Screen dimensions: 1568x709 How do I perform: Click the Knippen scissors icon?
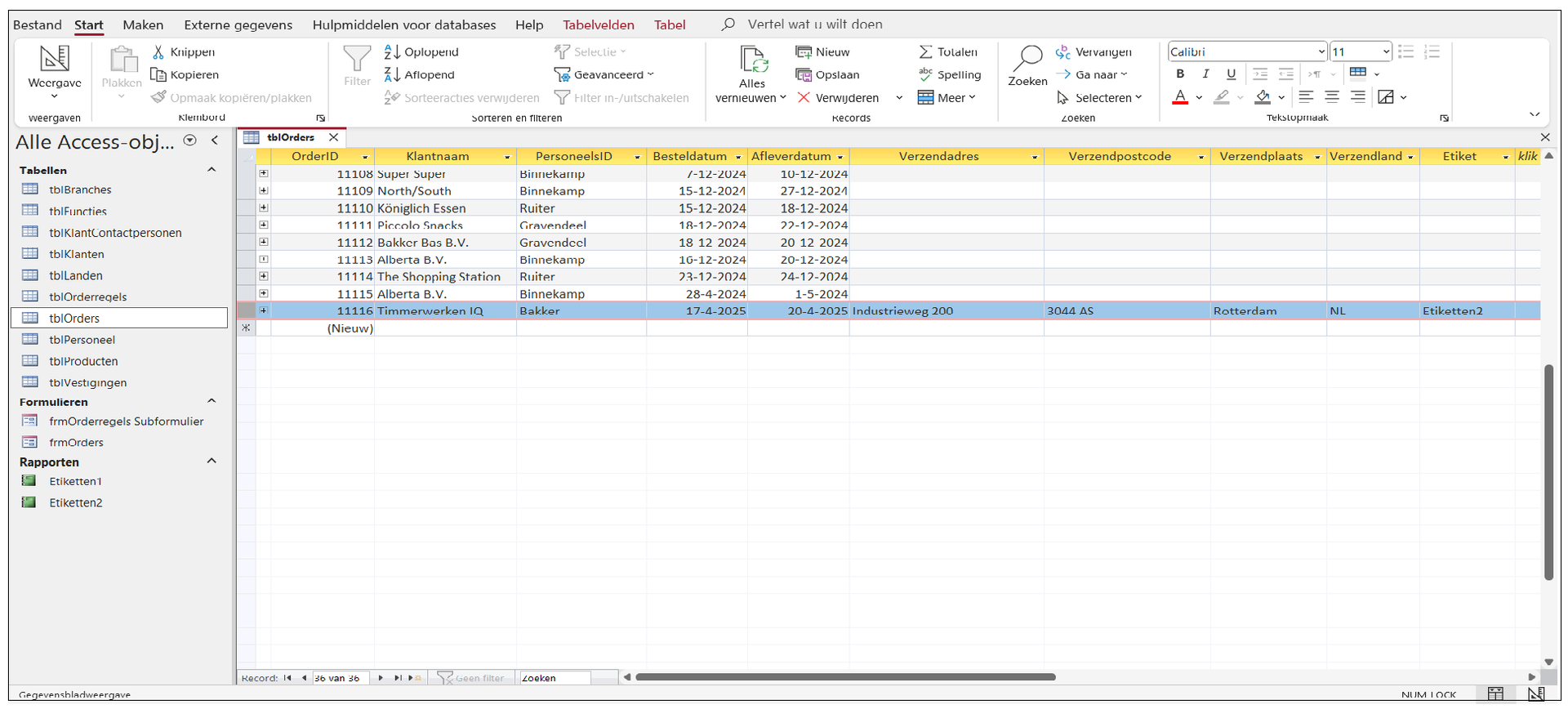click(158, 51)
